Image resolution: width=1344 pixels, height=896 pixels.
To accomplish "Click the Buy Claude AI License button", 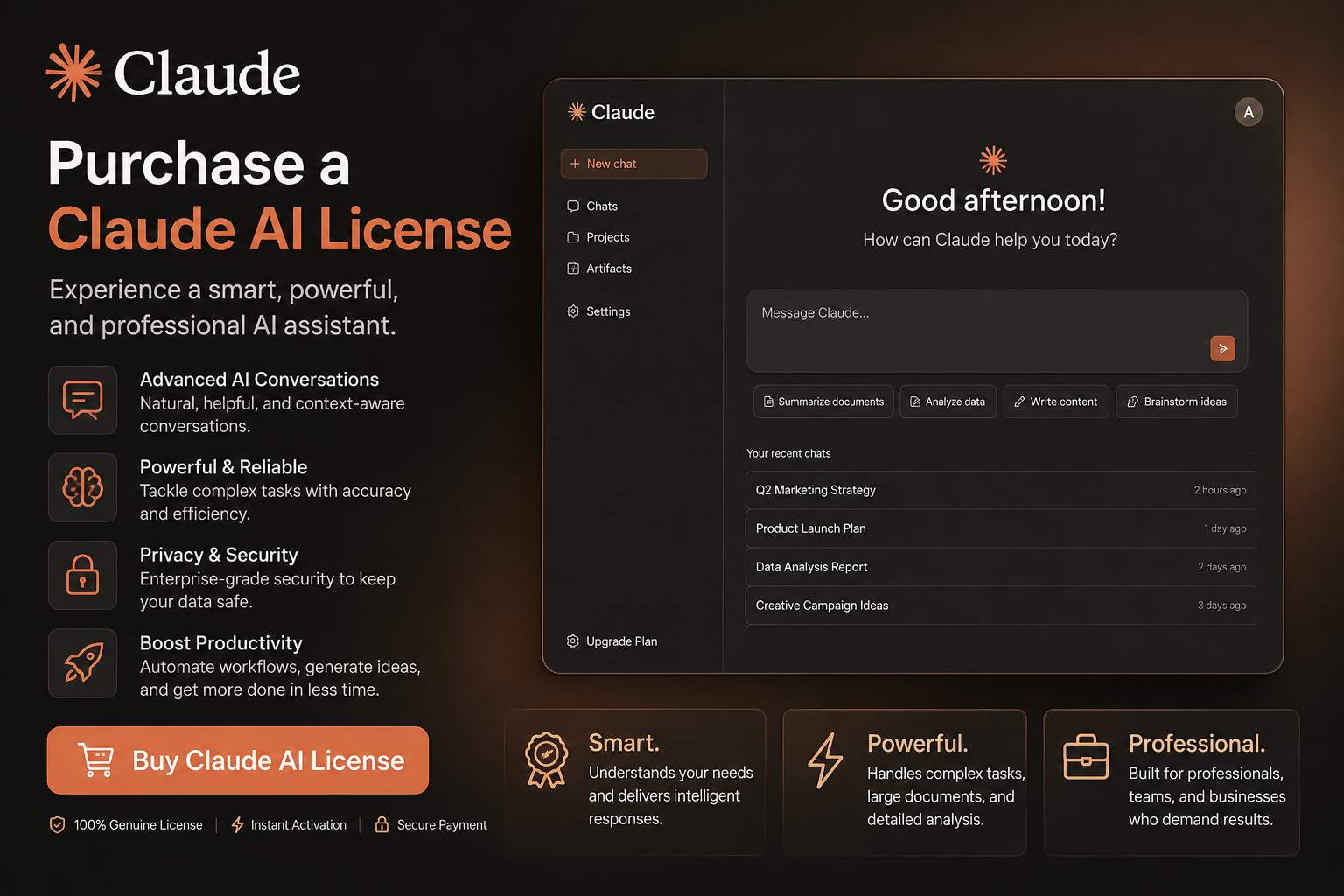I will [x=238, y=760].
